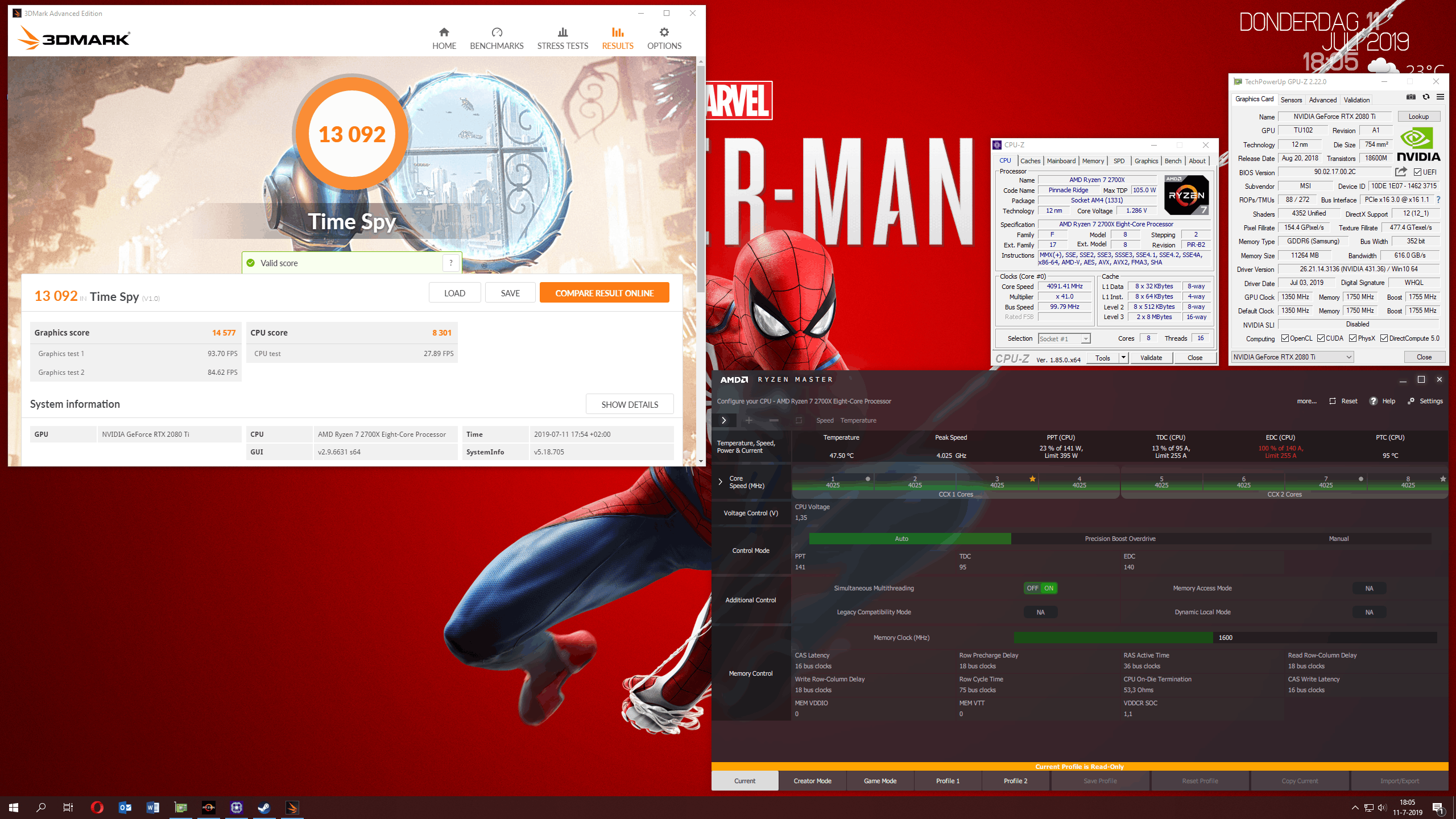The image size is (1456, 819).
Task: Select Auto control mode
Action: tap(909, 539)
